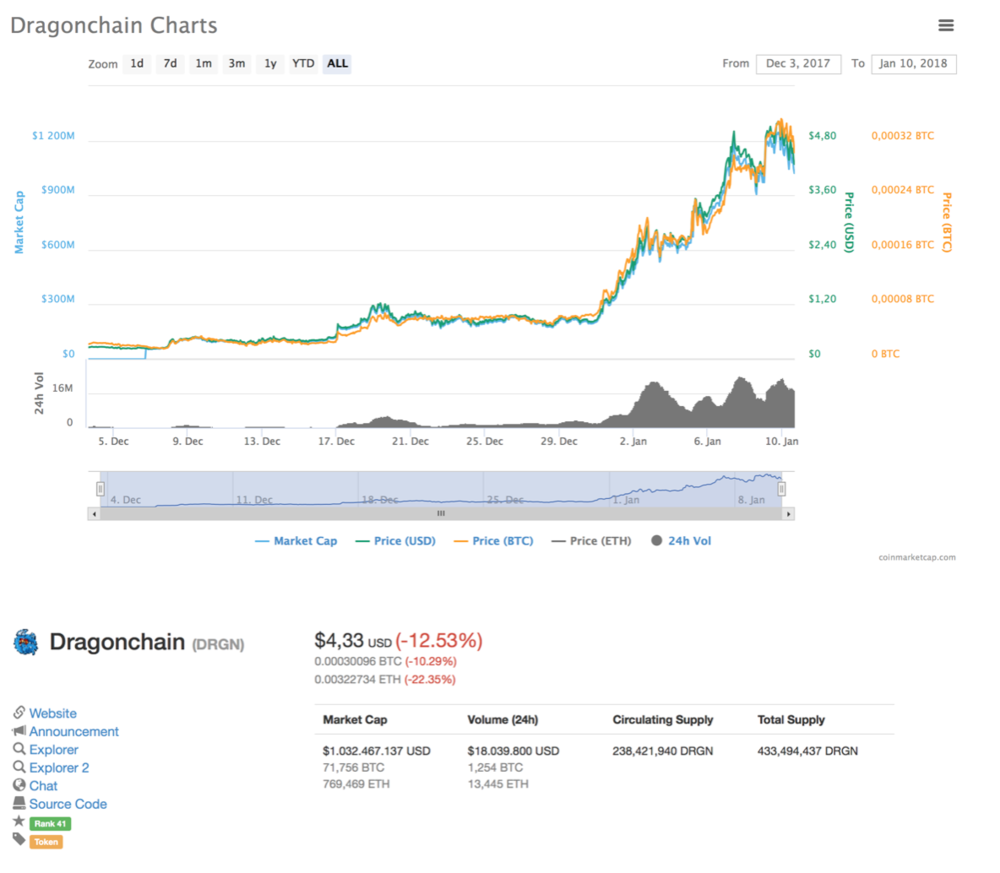Click the Dragonchain logo icon

(26, 642)
